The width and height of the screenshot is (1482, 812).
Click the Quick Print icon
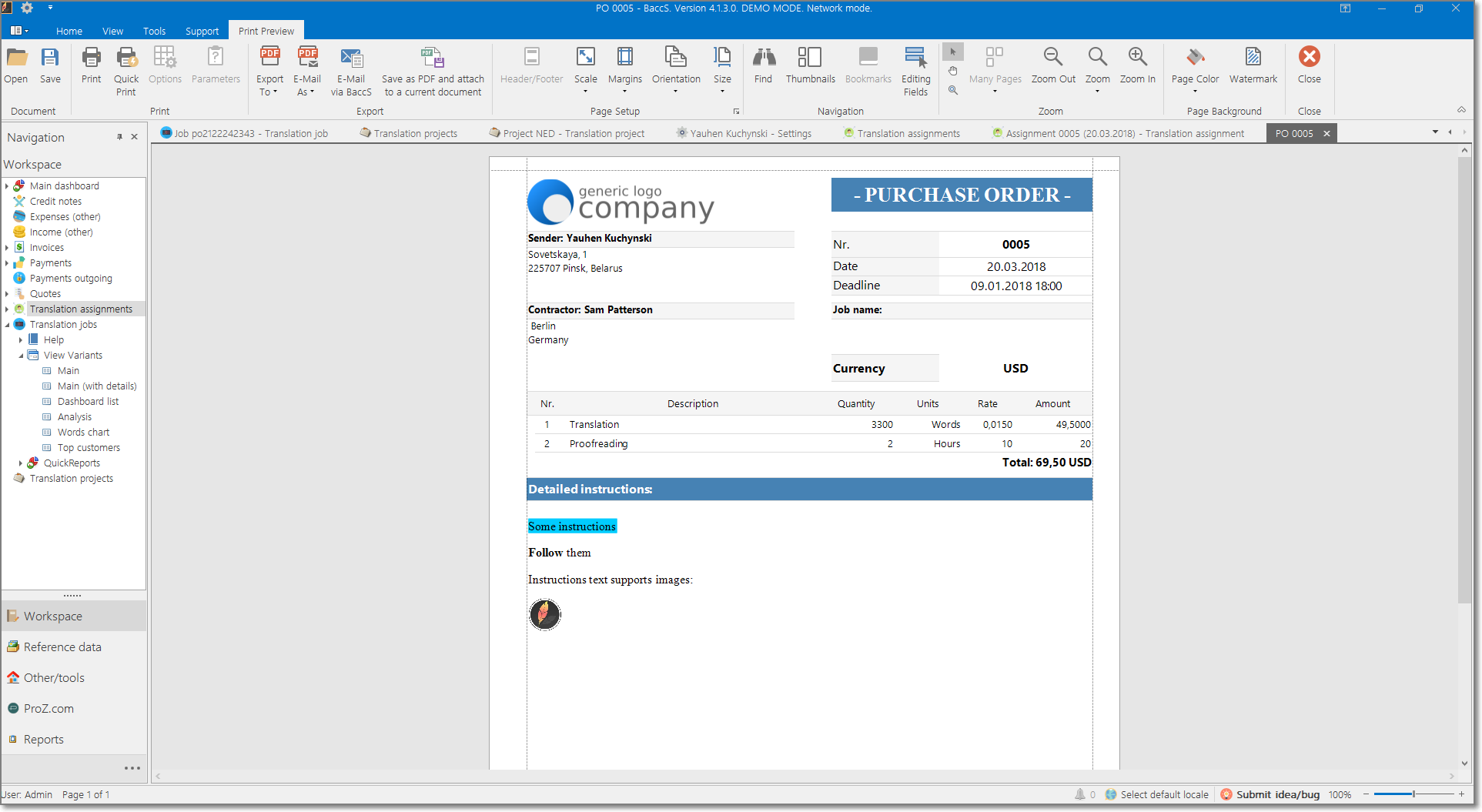(126, 71)
